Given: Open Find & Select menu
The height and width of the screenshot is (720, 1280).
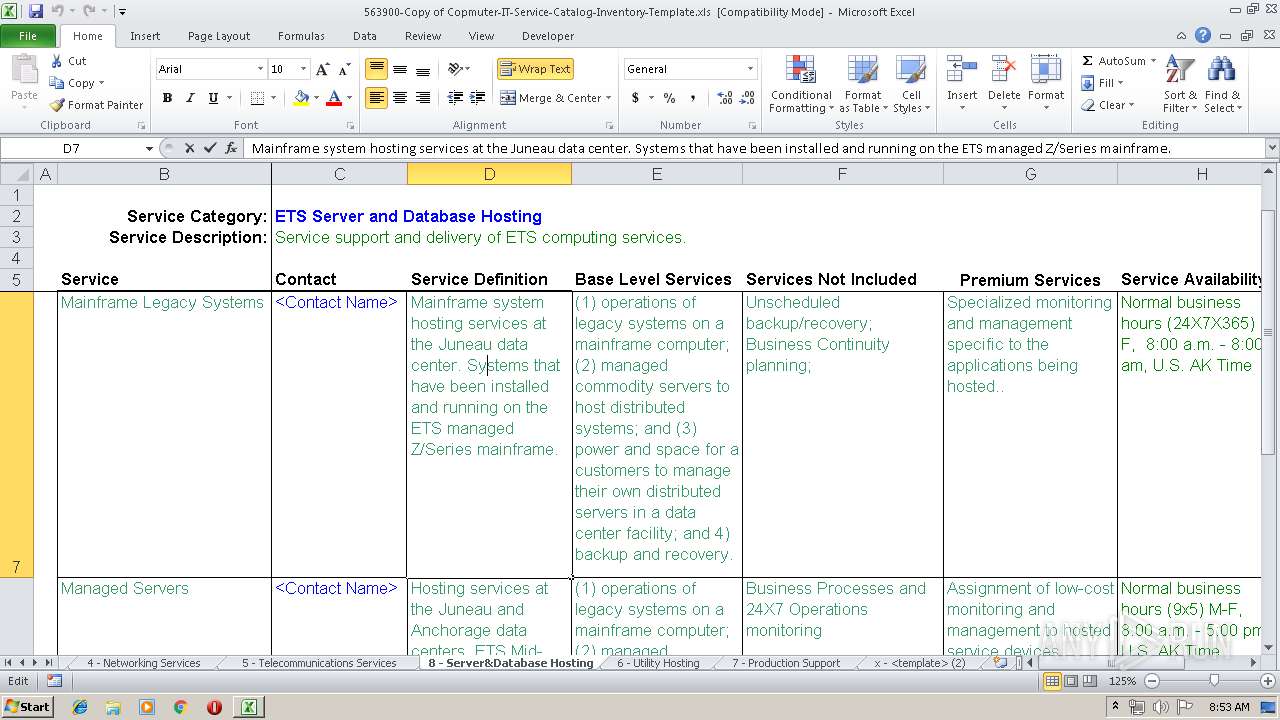Looking at the screenshot, I should point(1222,85).
